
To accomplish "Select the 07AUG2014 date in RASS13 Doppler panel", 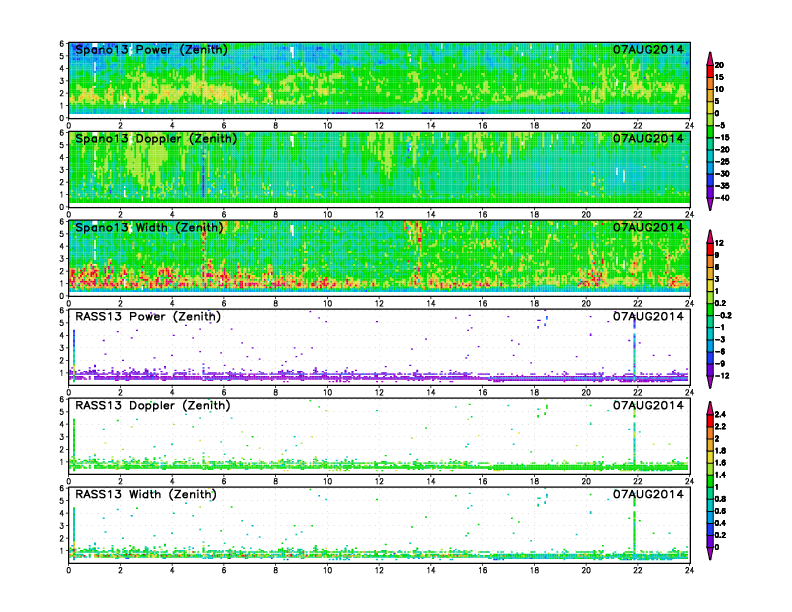I will tap(649, 405).
